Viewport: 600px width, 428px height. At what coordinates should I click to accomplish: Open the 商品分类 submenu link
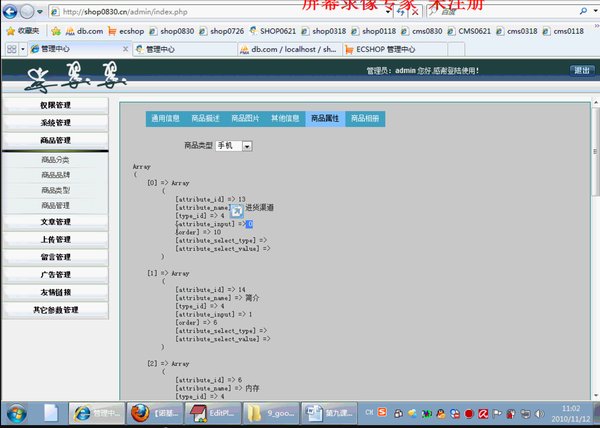55,159
